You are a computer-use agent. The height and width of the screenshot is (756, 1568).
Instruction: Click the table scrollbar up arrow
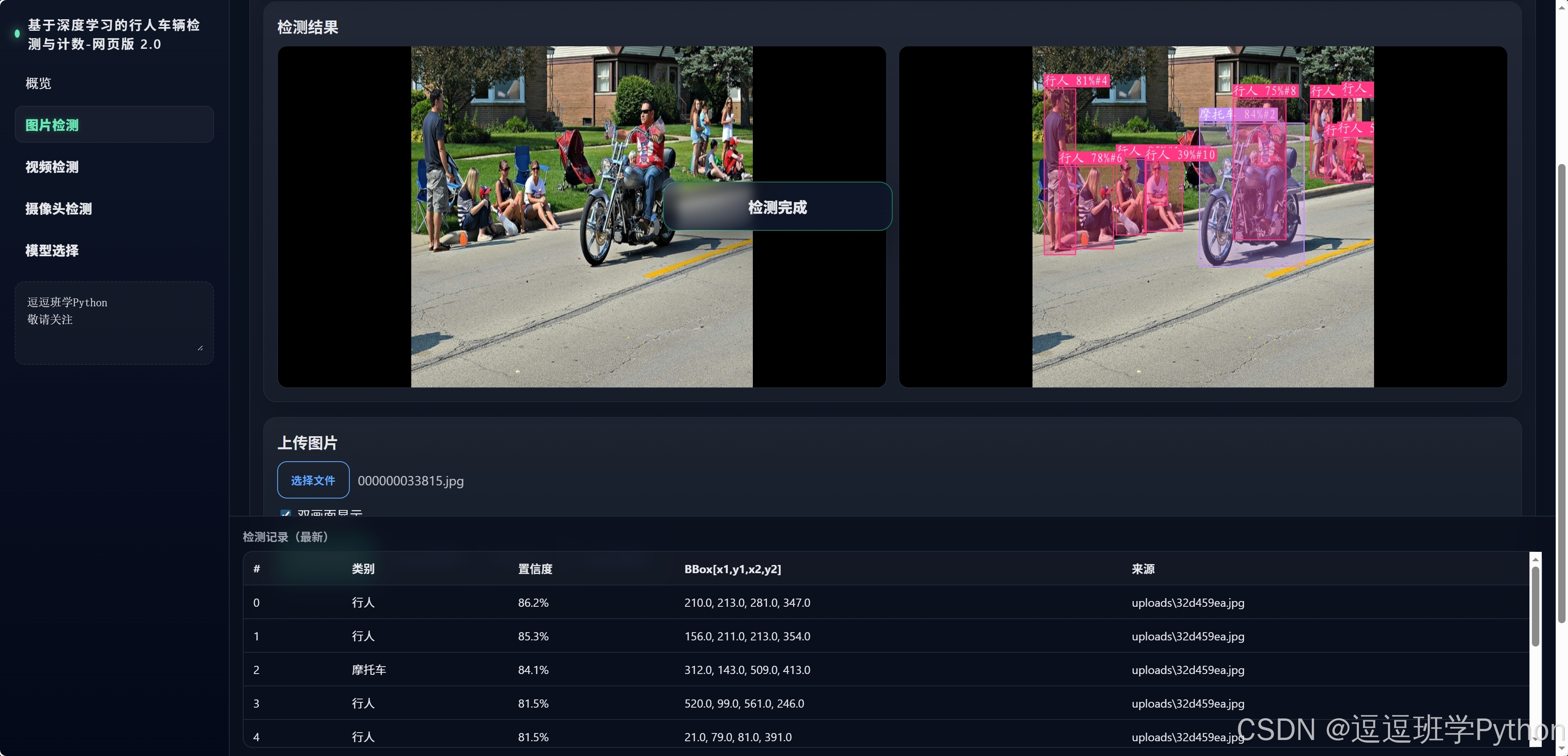coord(1535,559)
